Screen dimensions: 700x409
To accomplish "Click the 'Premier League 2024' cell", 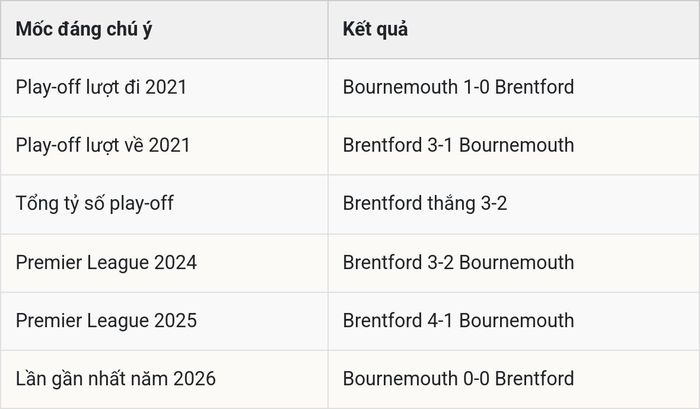I will click(164, 263).
